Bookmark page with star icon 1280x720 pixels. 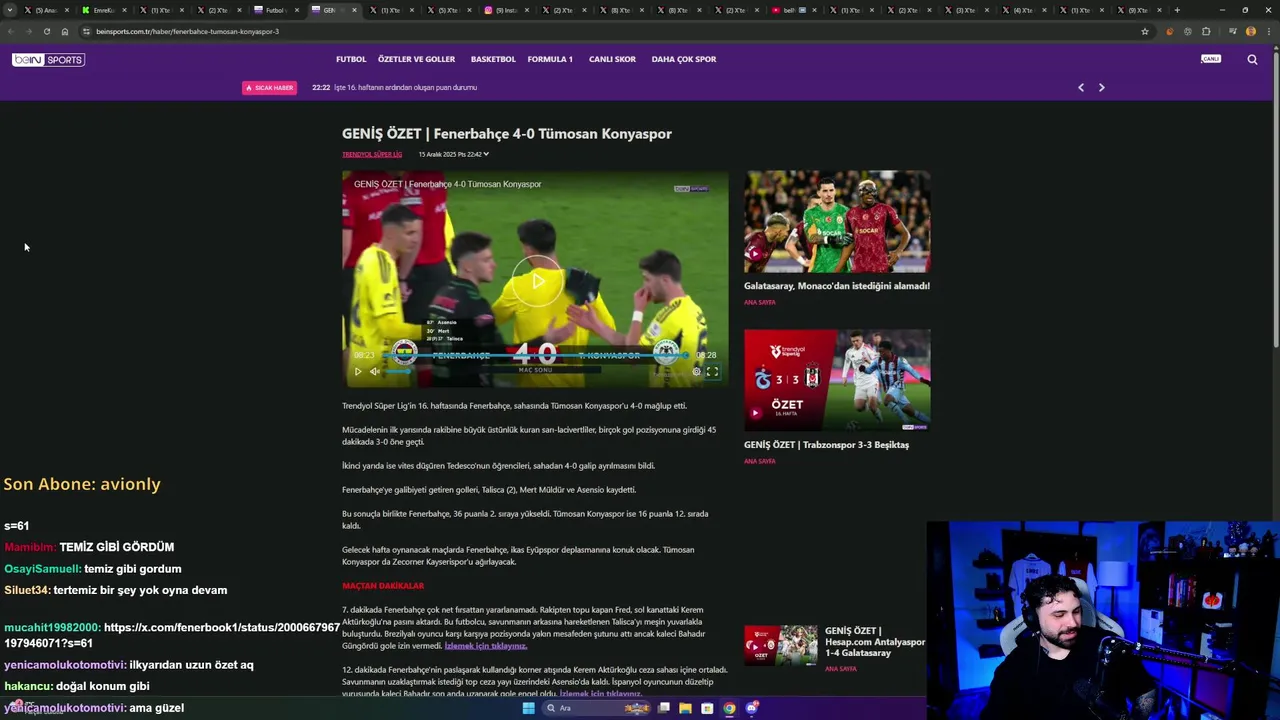1145,31
